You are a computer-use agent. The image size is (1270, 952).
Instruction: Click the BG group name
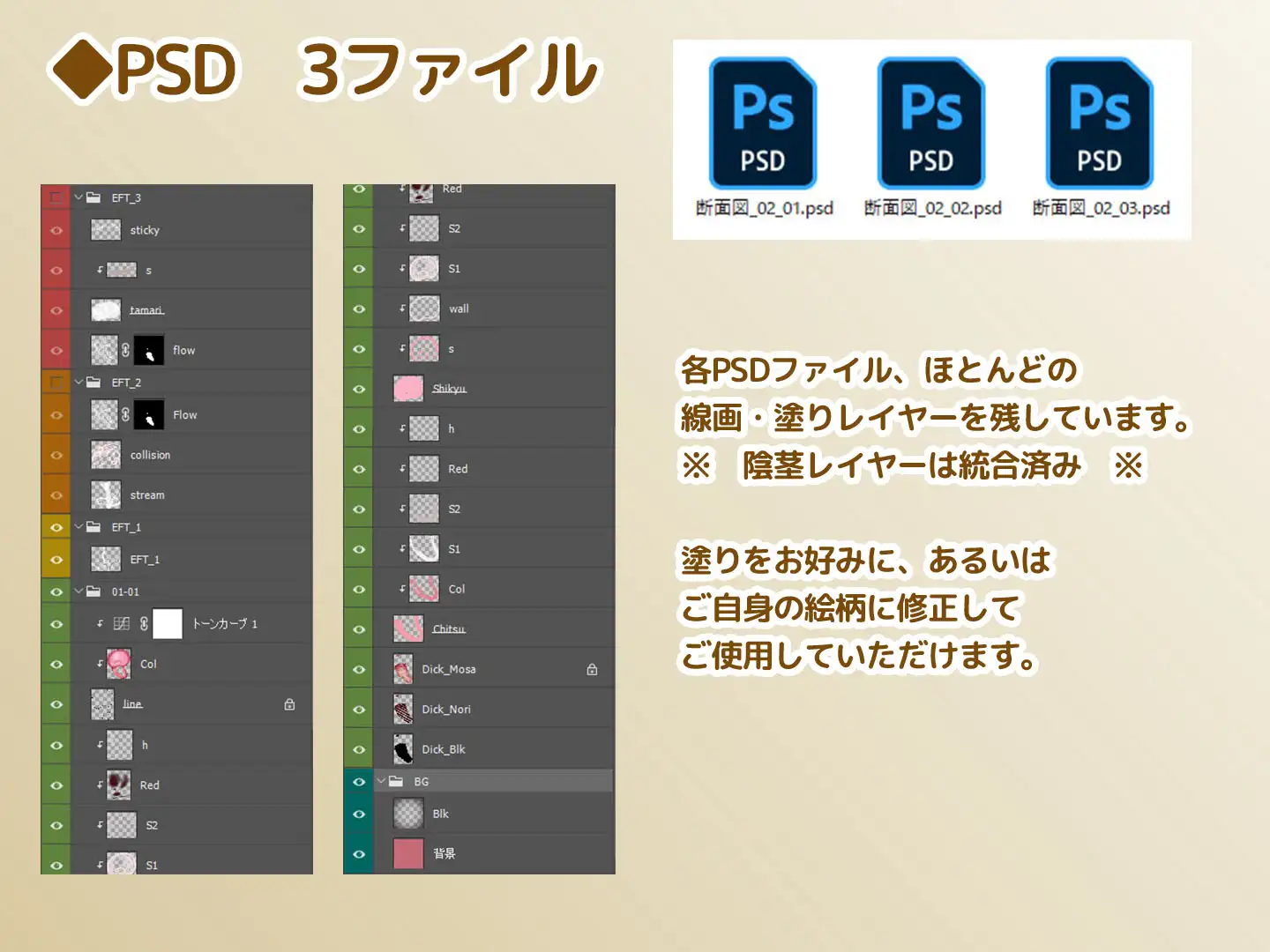[x=422, y=782]
